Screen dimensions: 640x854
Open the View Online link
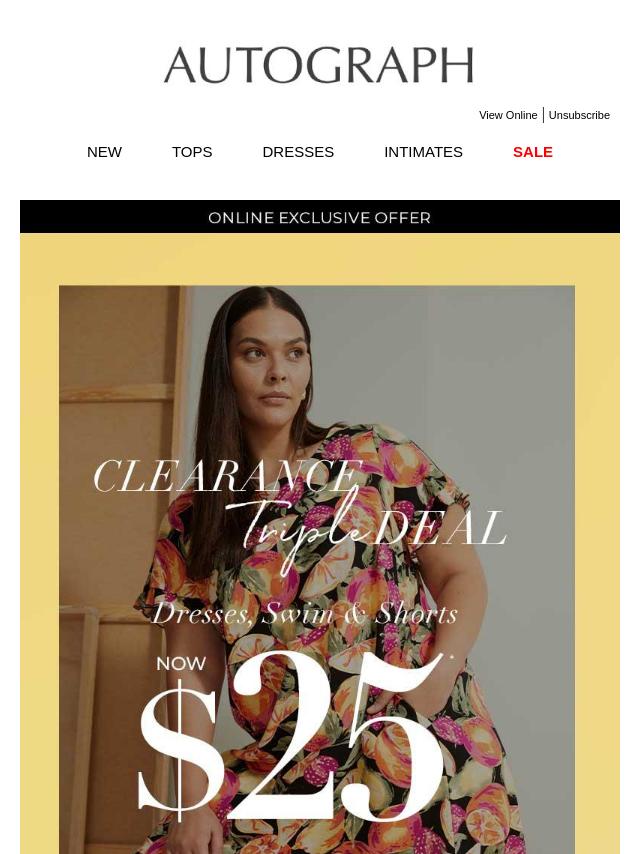(x=508, y=115)
